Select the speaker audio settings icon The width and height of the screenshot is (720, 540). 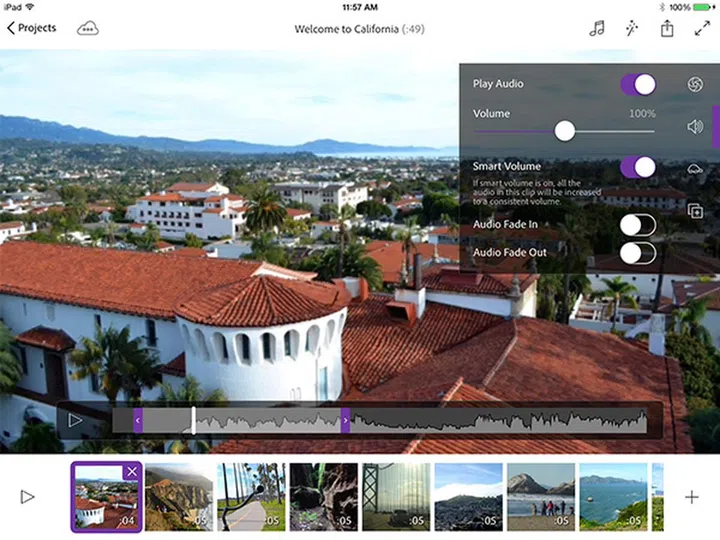pos(695,127)
